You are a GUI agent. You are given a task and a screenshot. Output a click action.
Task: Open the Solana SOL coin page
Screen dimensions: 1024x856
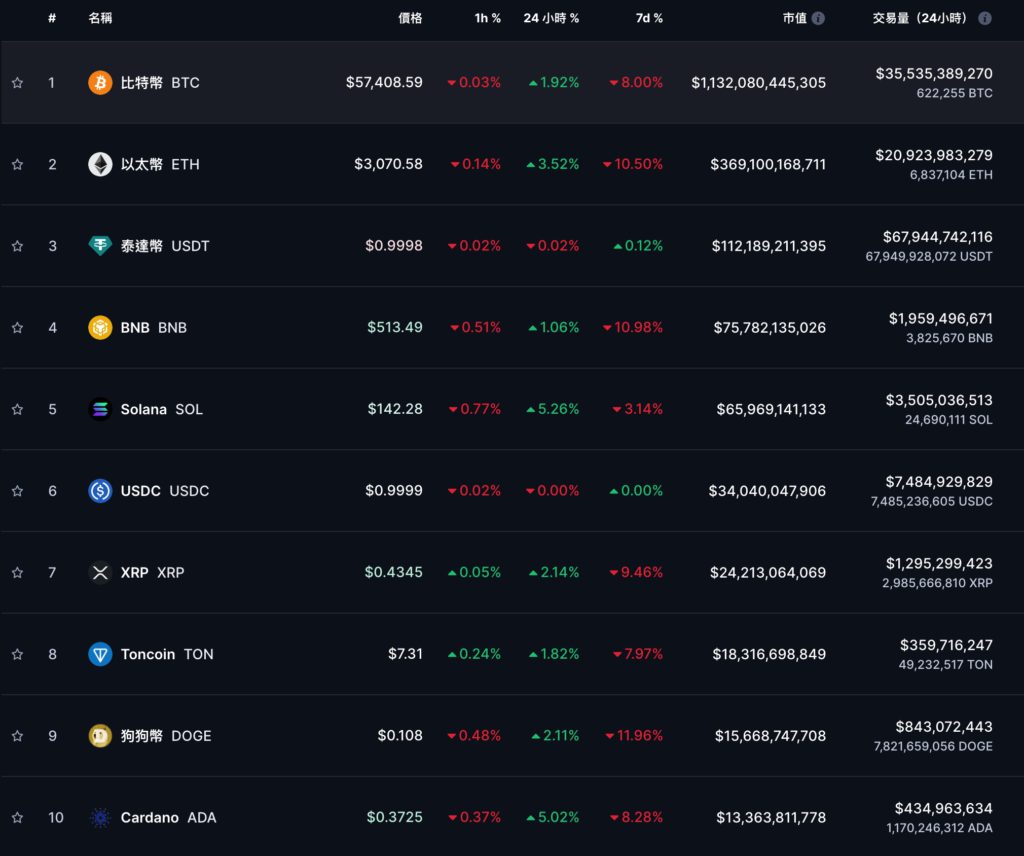click(x=161, y=409)
